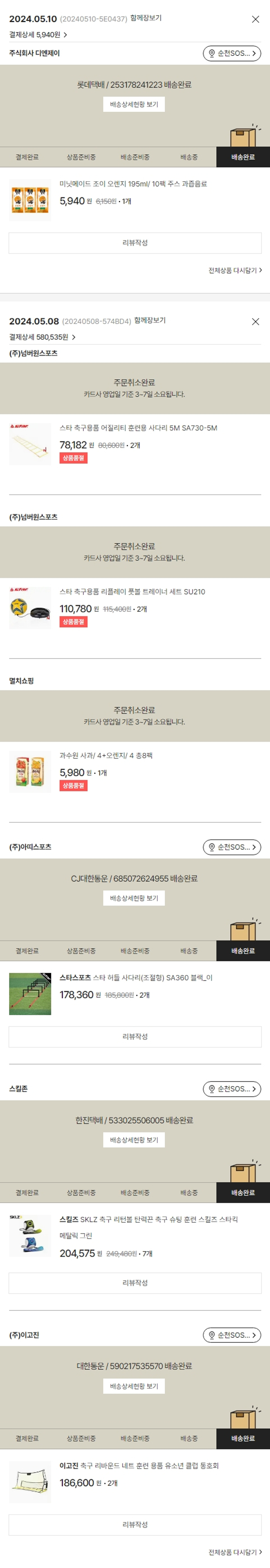This screenshot has height=1568, width=270.
Task: Open 미닛메이드 orange juice product thumbnail
Action: click(30, 200)
